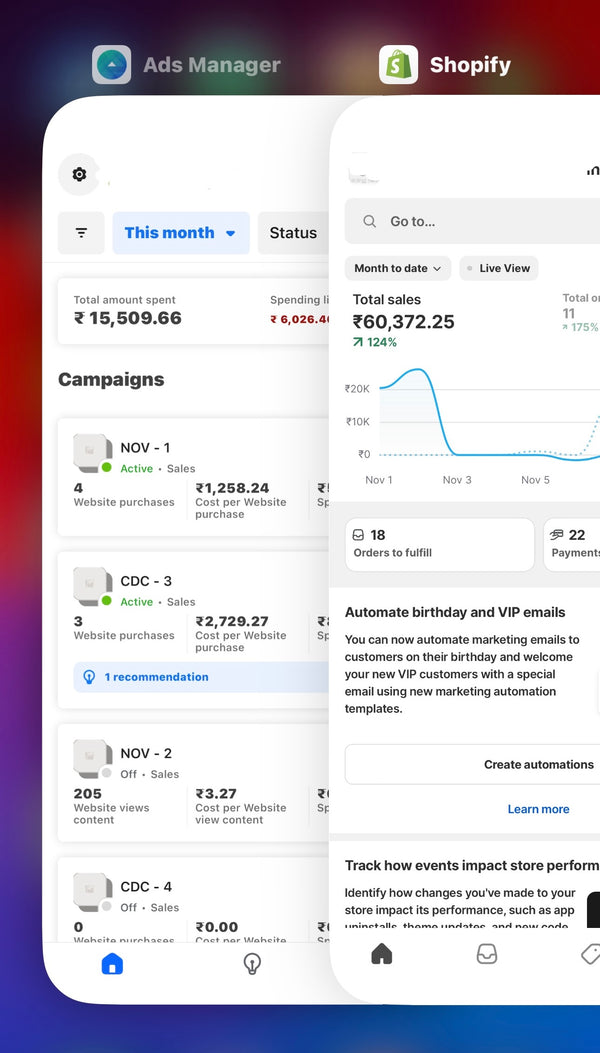This screenshot has width=600, height=1053.
Task: Go to Ads Manager home tab
Action: (112, 963)
